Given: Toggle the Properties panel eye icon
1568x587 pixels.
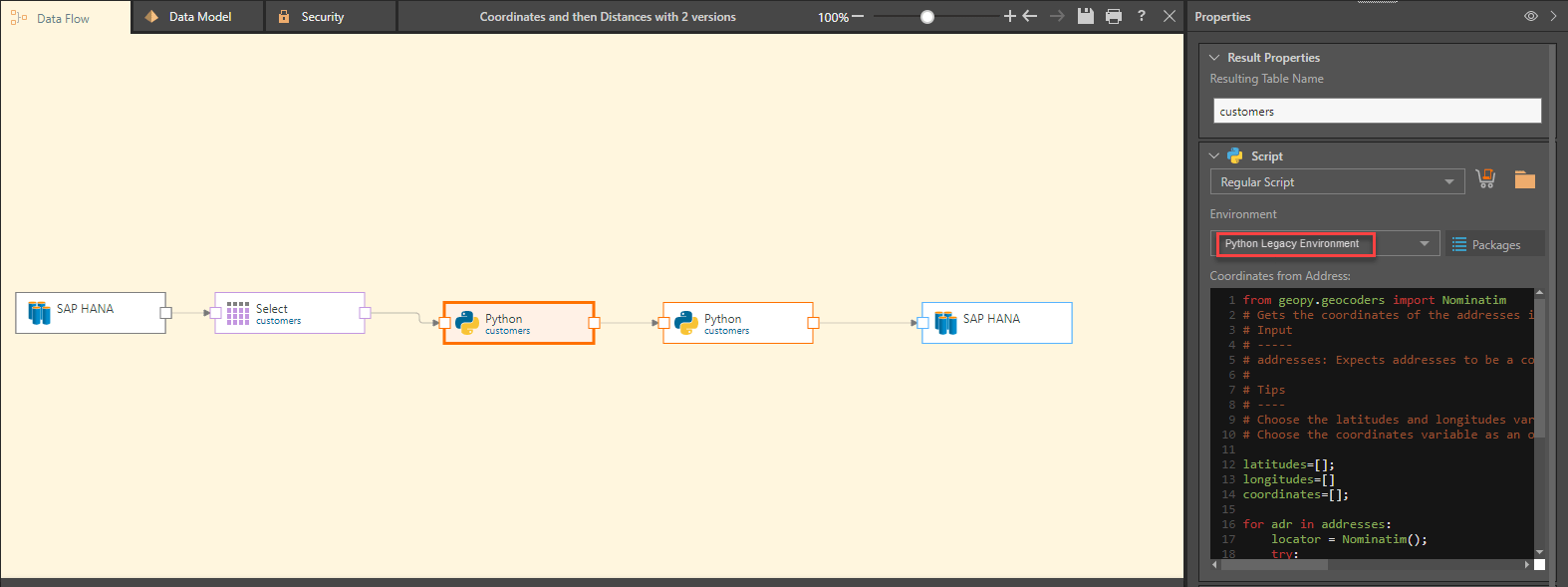Looking at the screenshot, I should 1531,16.
